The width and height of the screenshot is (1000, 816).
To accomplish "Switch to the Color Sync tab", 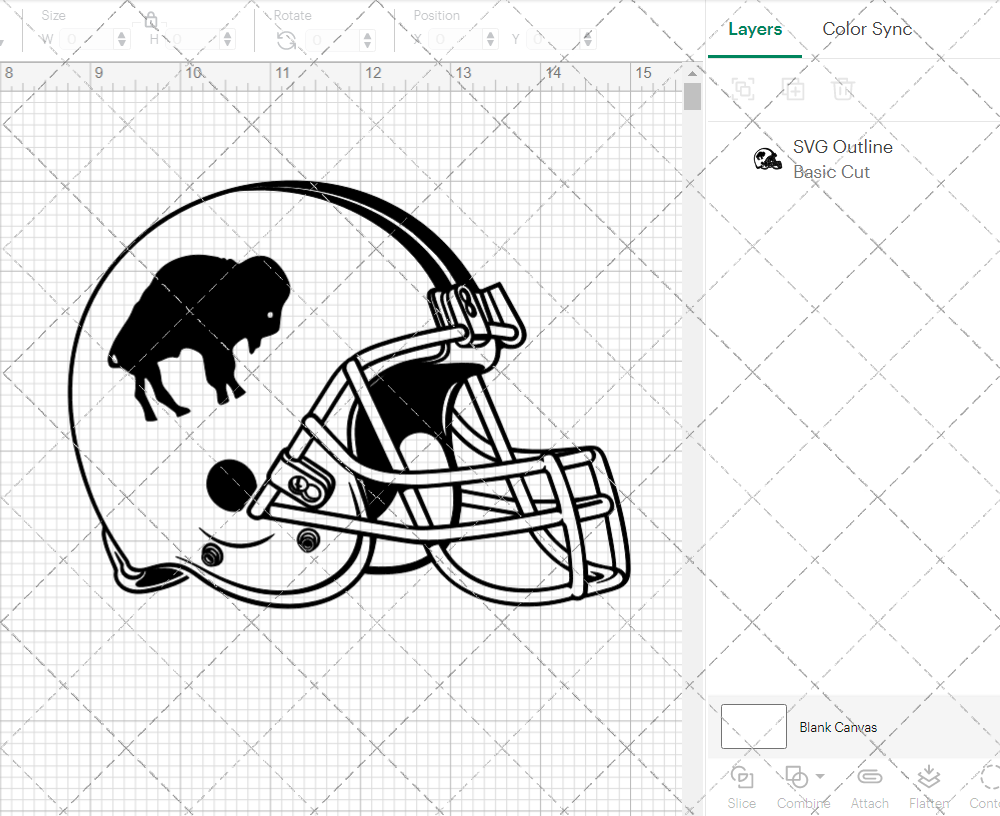I will click(x=867, y=29).
